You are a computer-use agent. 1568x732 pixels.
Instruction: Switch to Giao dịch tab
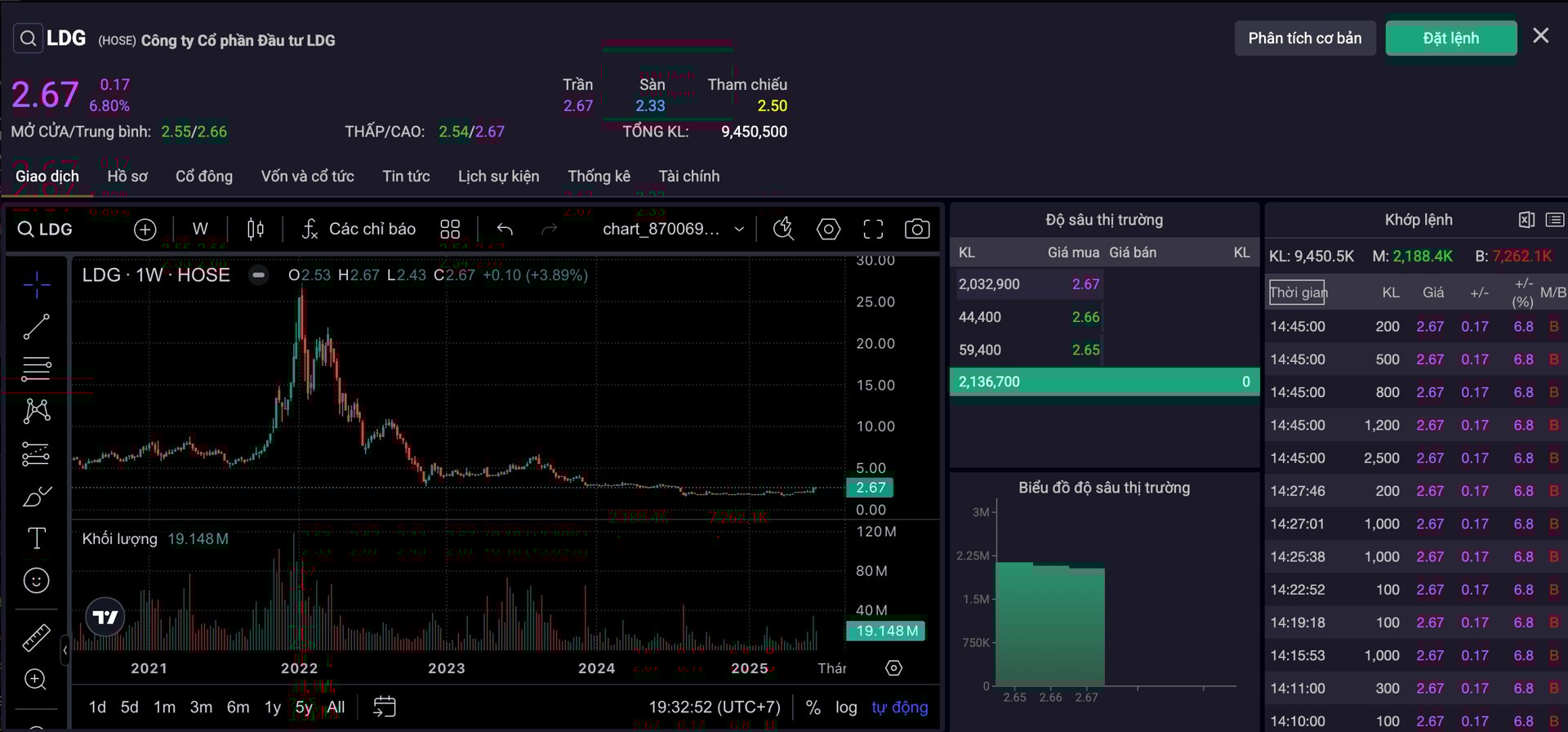[47, 176]
